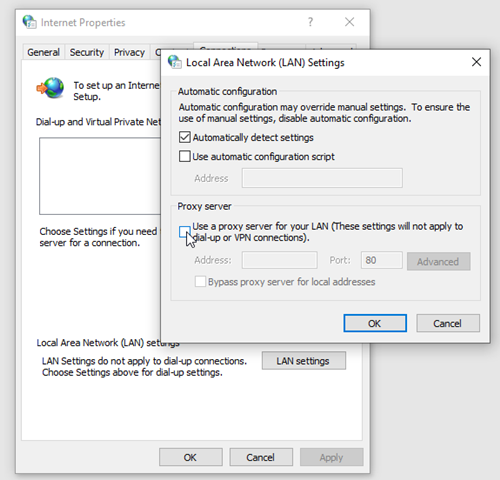Screen dimensions: 500x480
Task: Cancel the LAN Settings dialog
Action: tap(448, 323)
